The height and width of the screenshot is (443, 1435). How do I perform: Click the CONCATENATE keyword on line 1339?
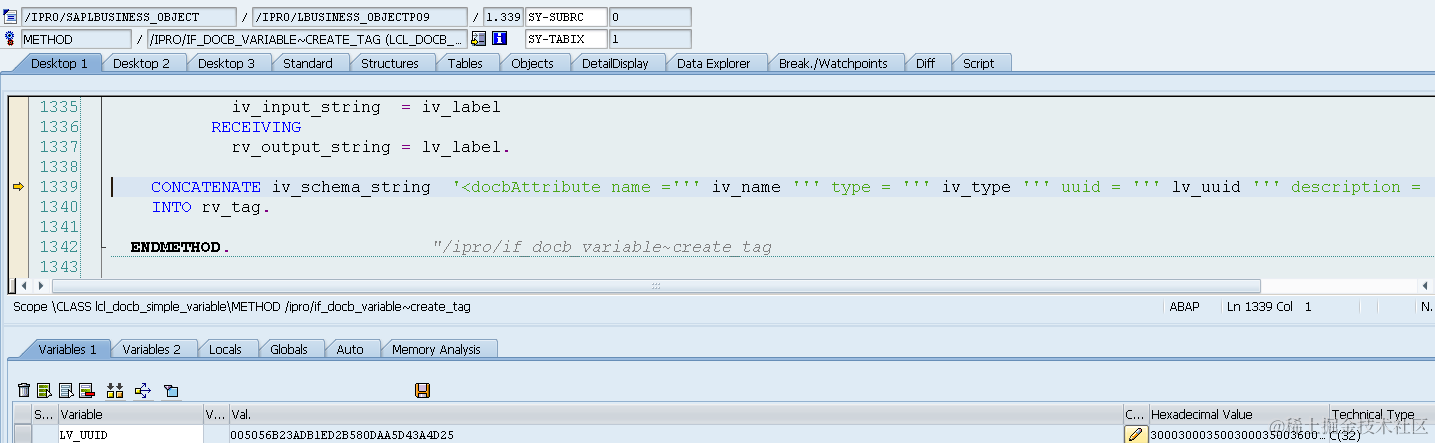[206, 187]
